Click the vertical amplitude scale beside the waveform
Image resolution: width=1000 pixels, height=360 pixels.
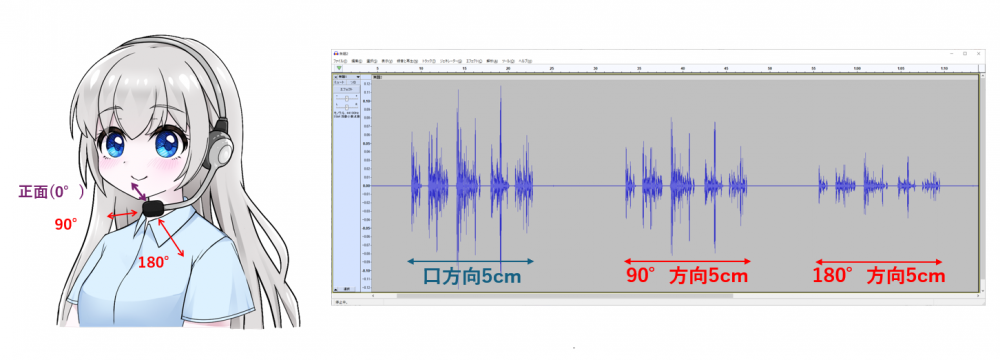(366, 186)
